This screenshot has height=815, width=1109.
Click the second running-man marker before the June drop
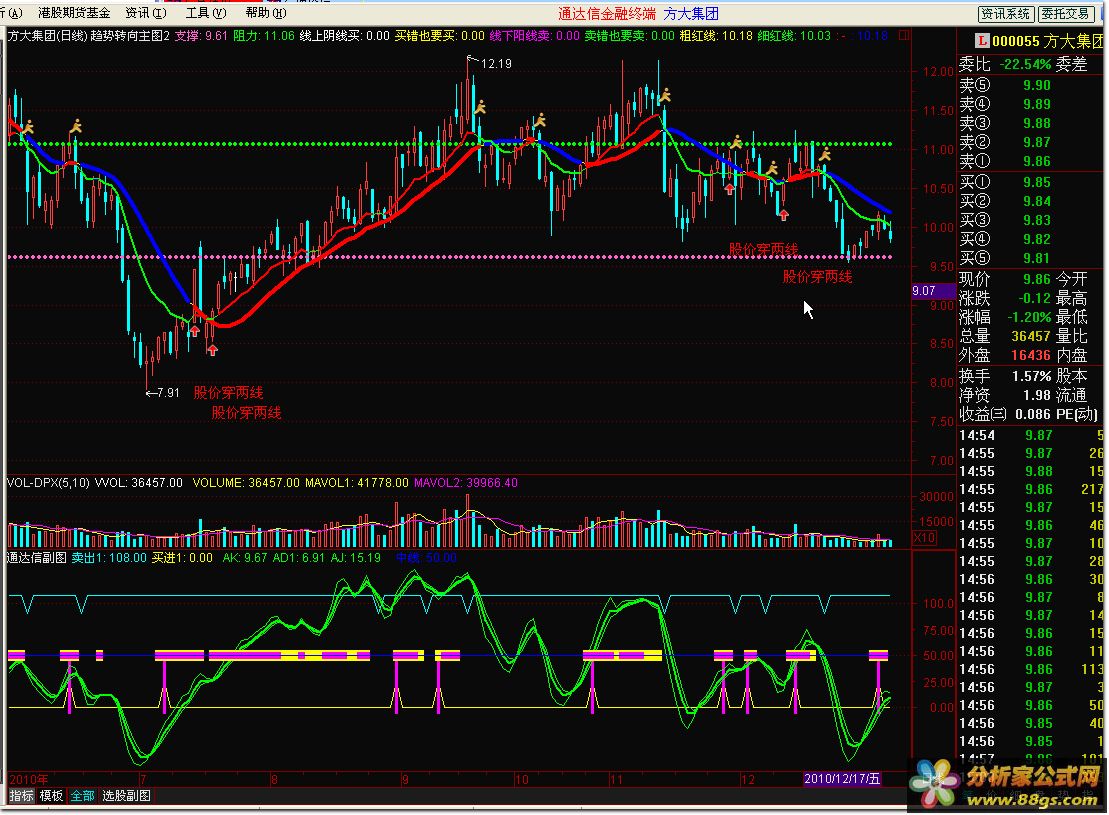pos(76,126)
